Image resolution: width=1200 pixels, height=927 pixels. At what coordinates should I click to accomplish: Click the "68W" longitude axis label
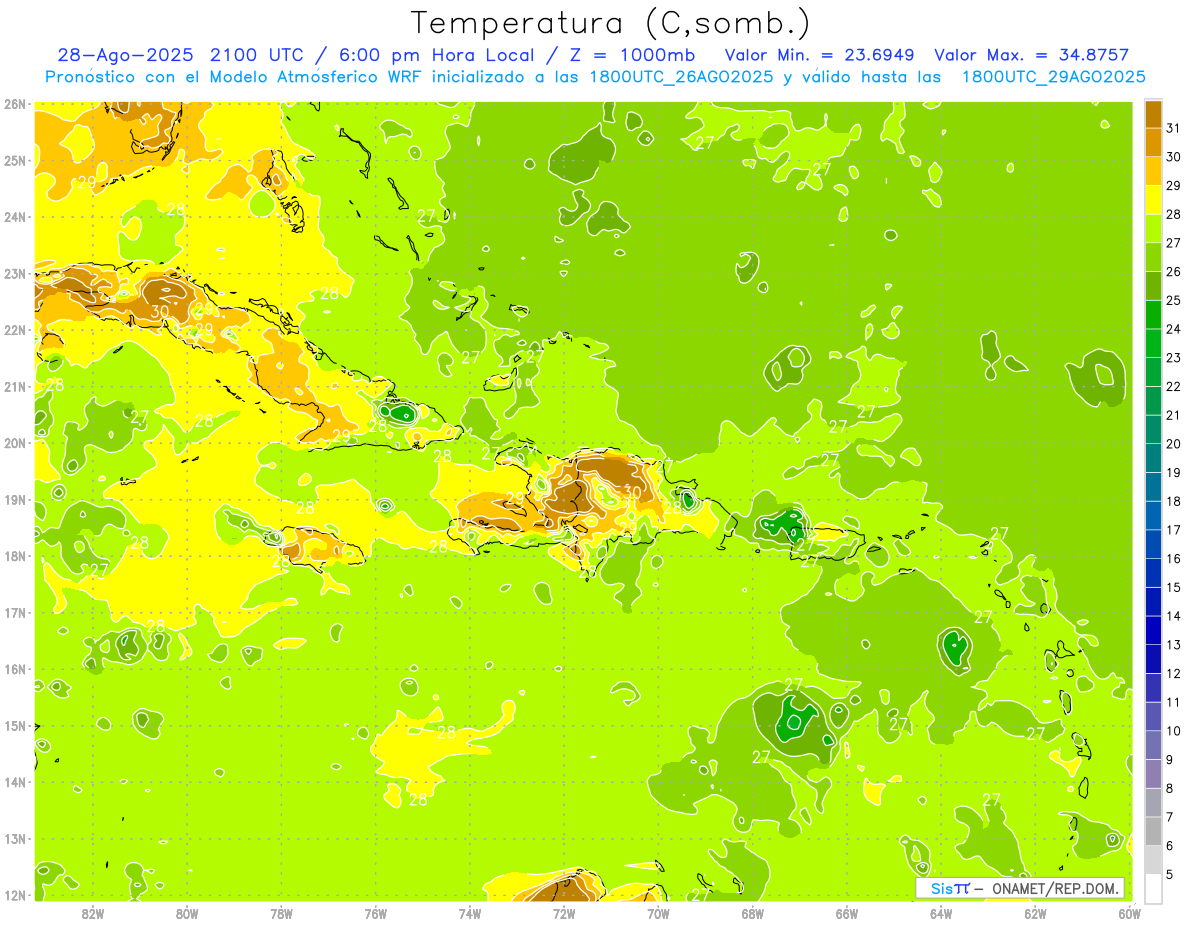coord(752,913)
